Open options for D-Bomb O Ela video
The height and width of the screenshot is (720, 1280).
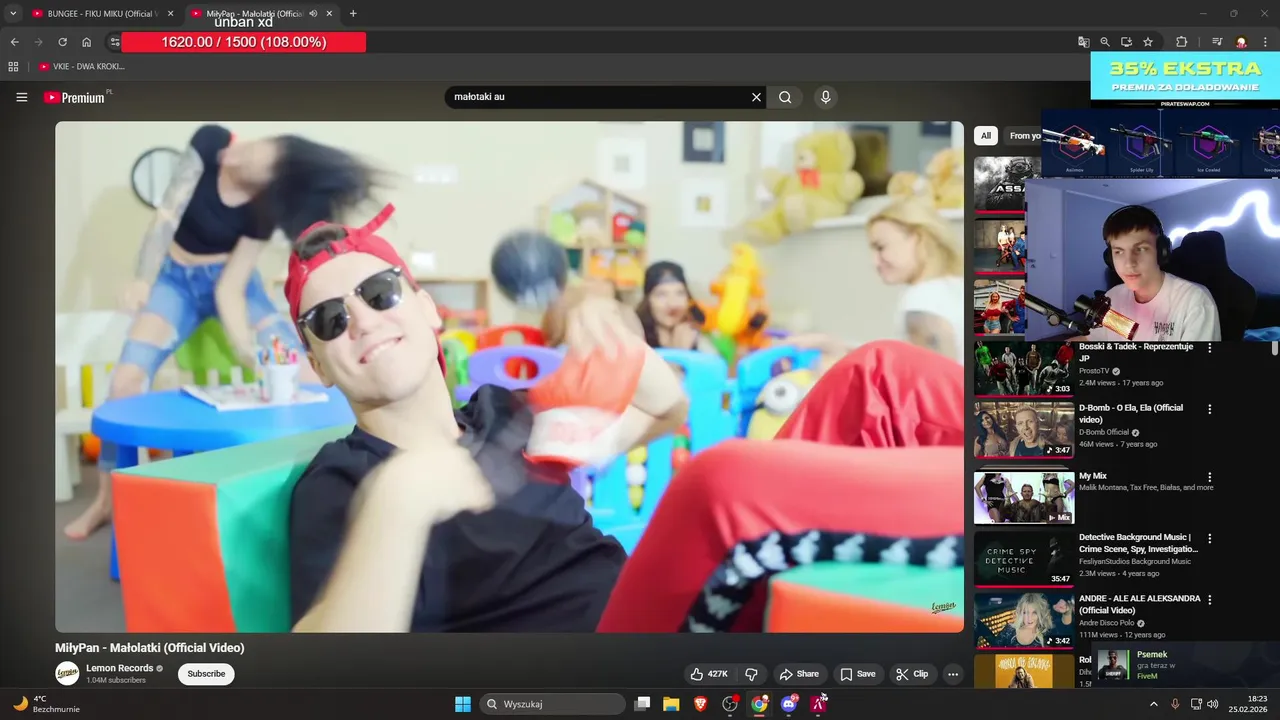[x=1210, y=409]
